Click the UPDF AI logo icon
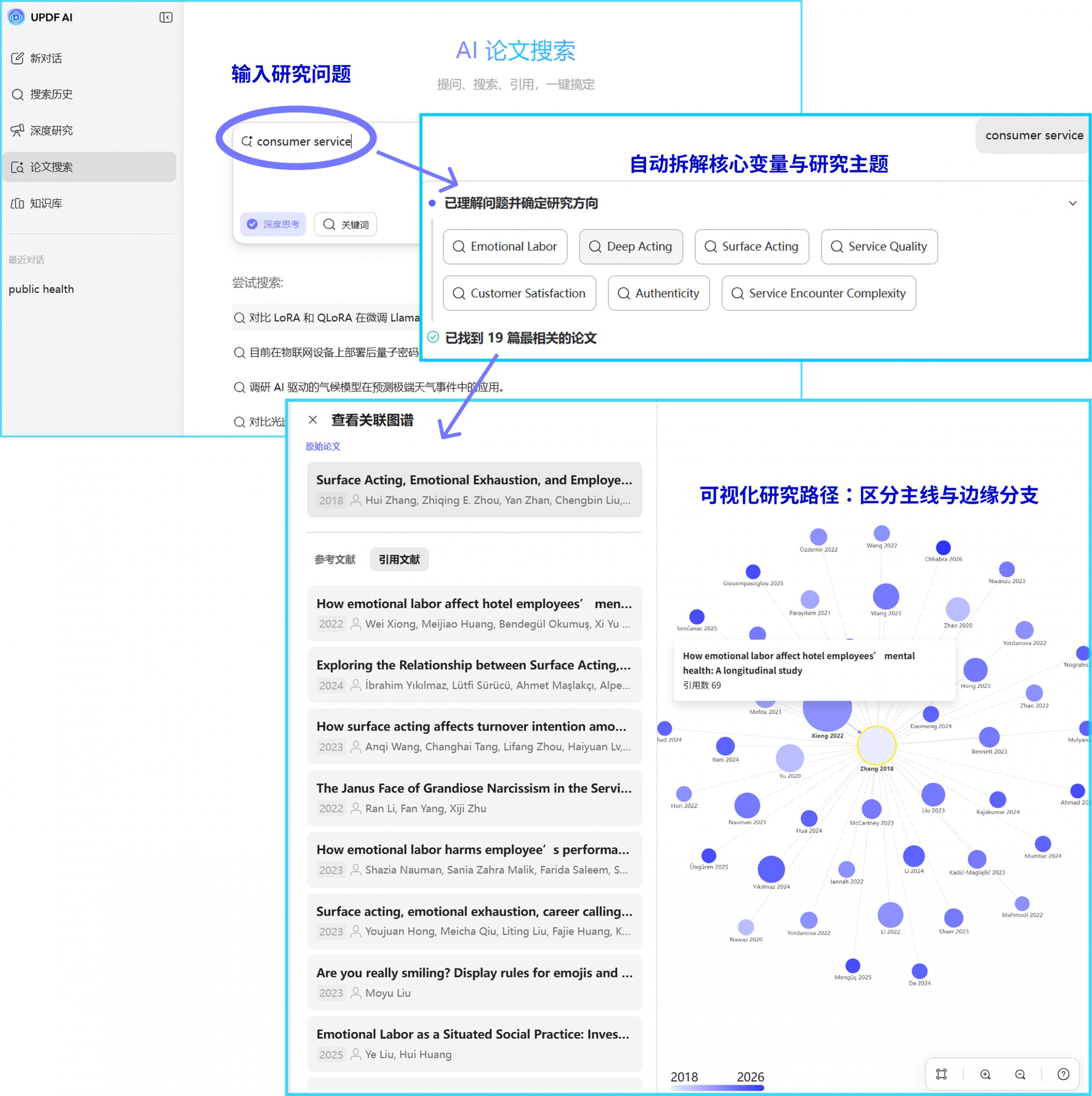 16,17
